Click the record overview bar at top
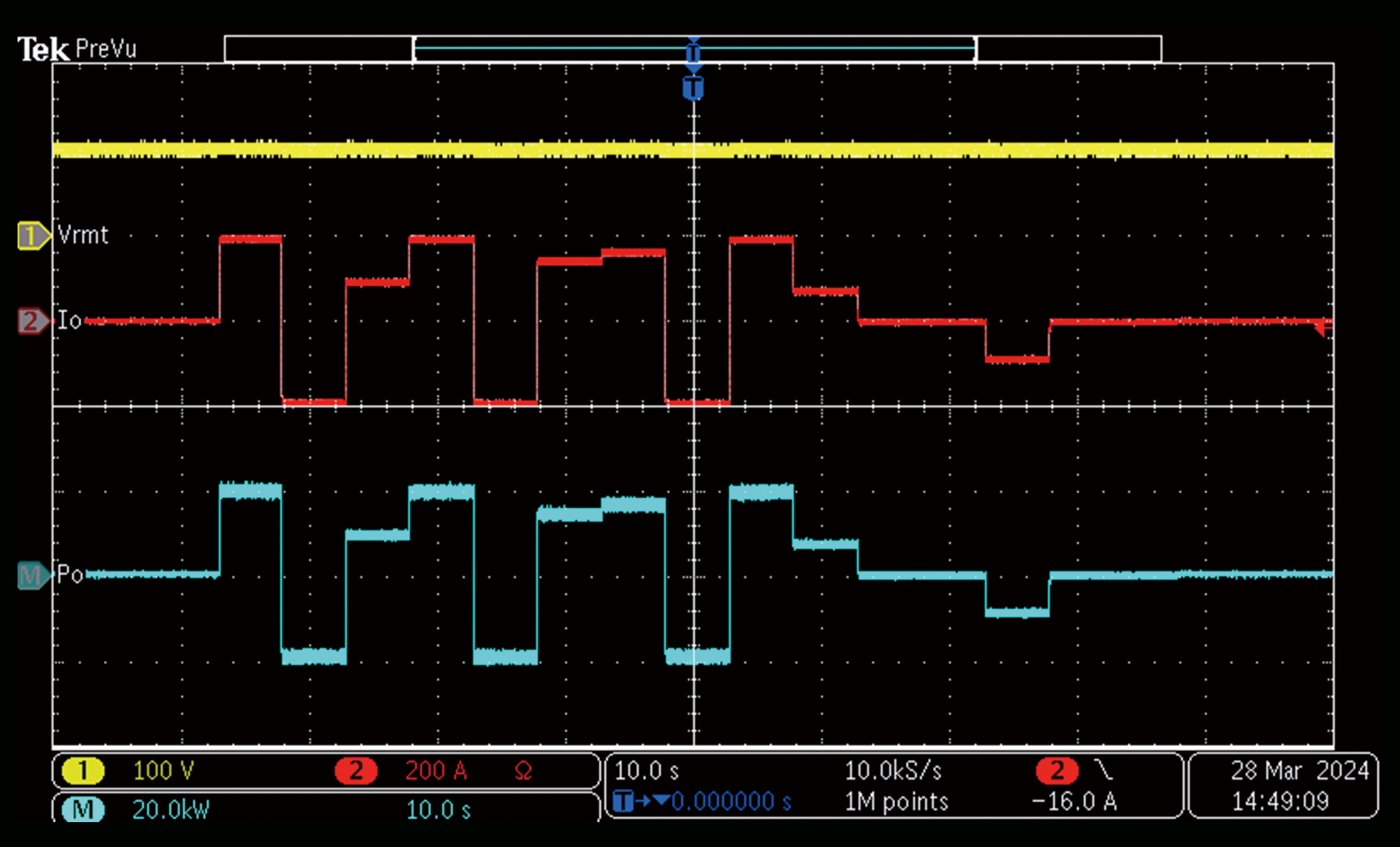Image resolution: width=1400 pixels, height=847 pixels. tap(692, 49)
